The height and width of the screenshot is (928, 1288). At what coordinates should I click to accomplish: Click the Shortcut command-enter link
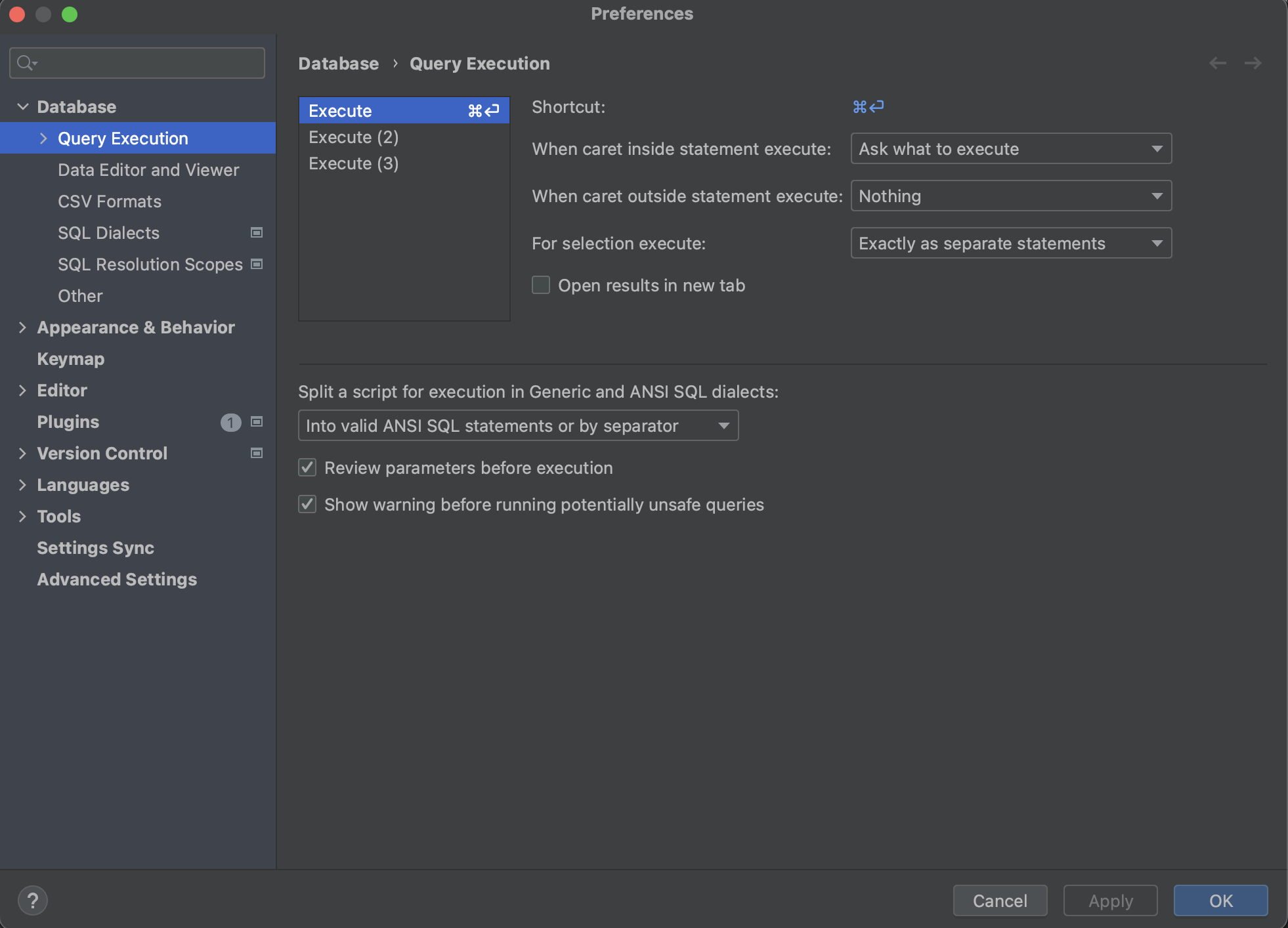(x=868, y=107)
